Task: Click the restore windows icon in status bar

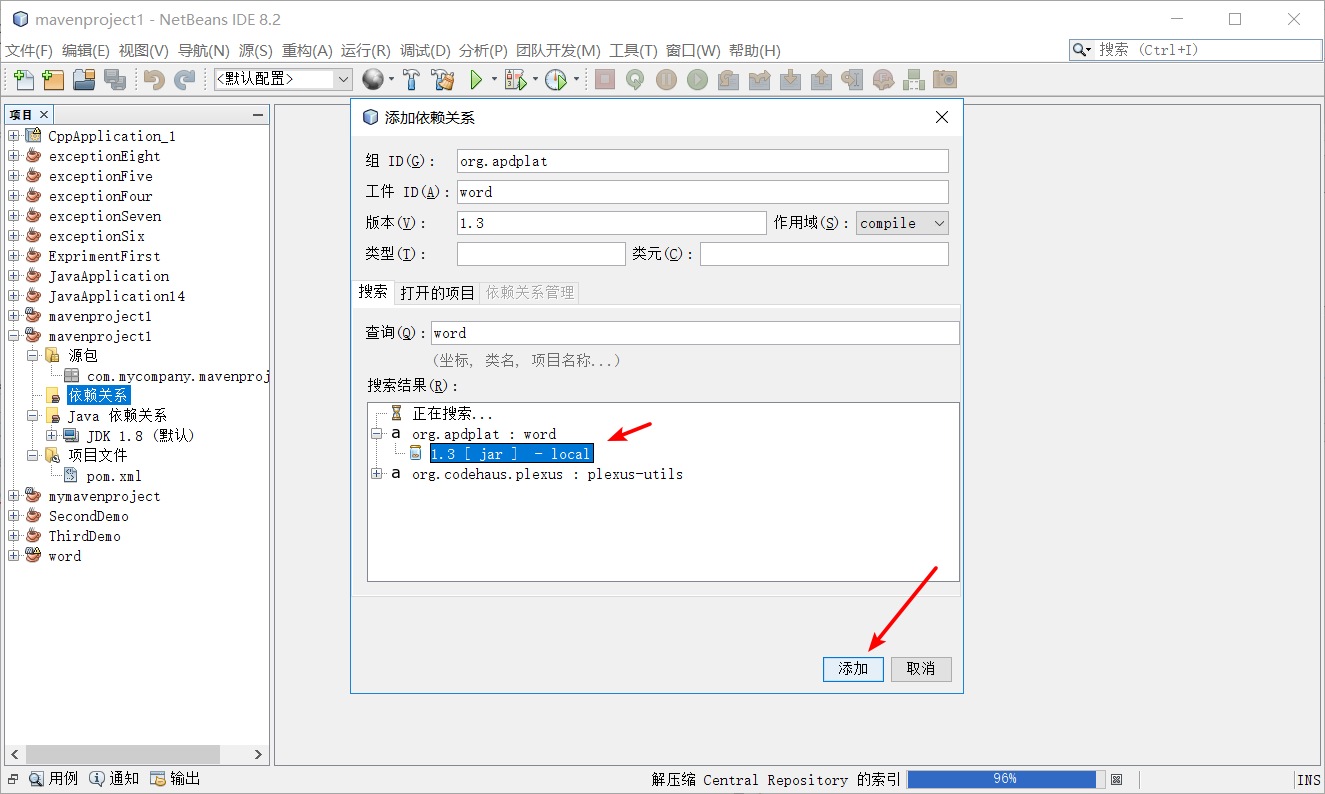Action: pyautogui.click(x=13, y=779)
